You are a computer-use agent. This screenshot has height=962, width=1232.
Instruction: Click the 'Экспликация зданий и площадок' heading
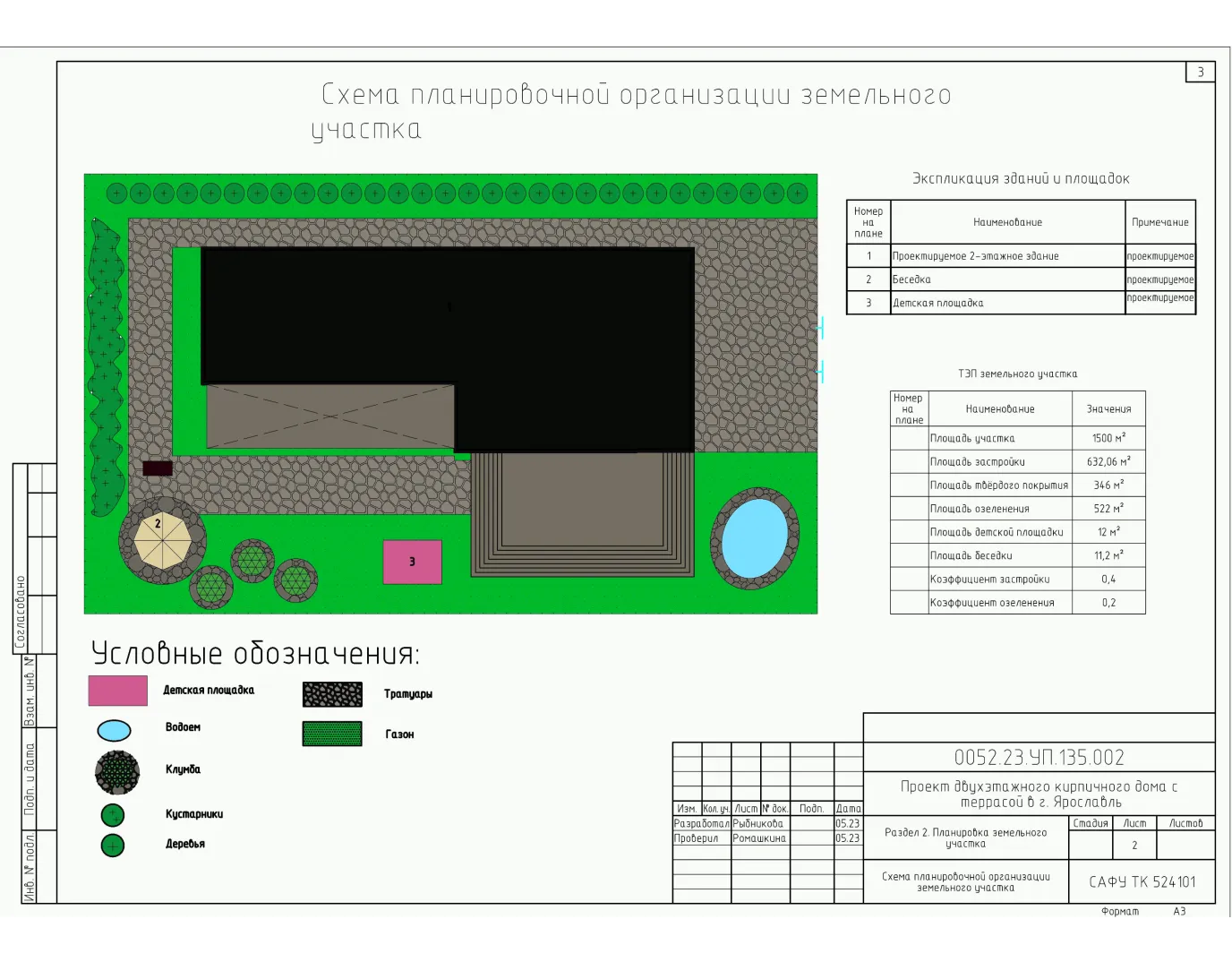point(1021,178)
